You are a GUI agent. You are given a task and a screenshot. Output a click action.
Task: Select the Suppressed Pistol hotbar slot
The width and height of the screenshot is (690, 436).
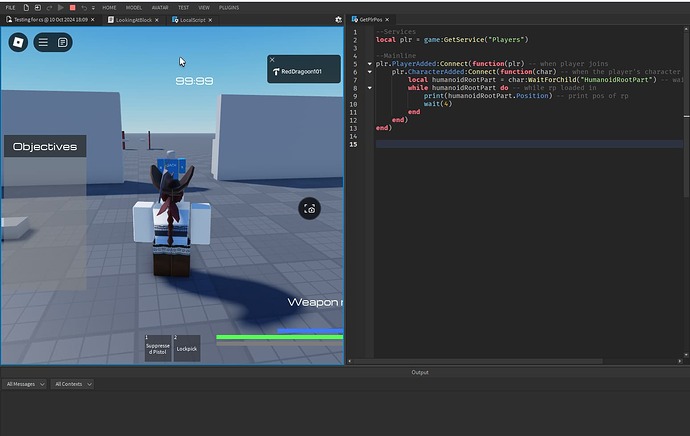point(158,348)
